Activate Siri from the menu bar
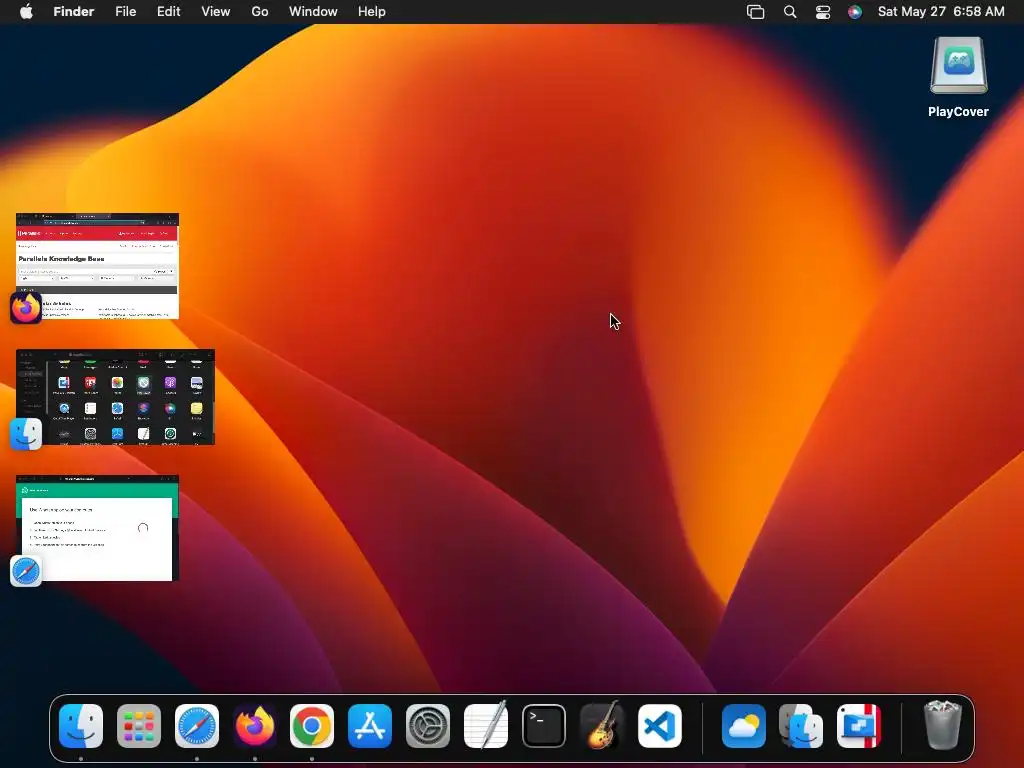This screenshot has height=768, width=1024. (854, 12)
